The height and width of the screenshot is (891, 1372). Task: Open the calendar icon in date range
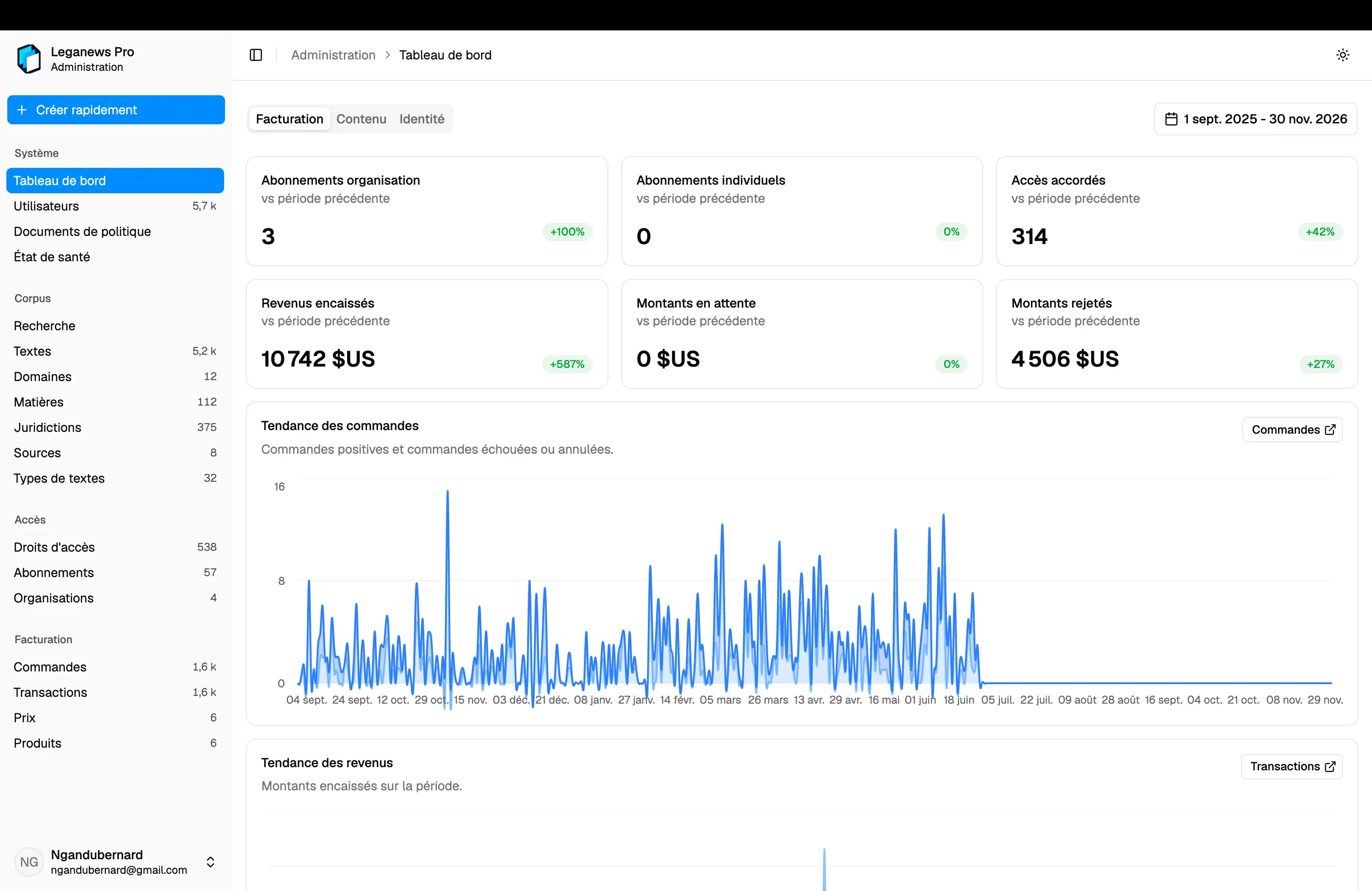1171,119
